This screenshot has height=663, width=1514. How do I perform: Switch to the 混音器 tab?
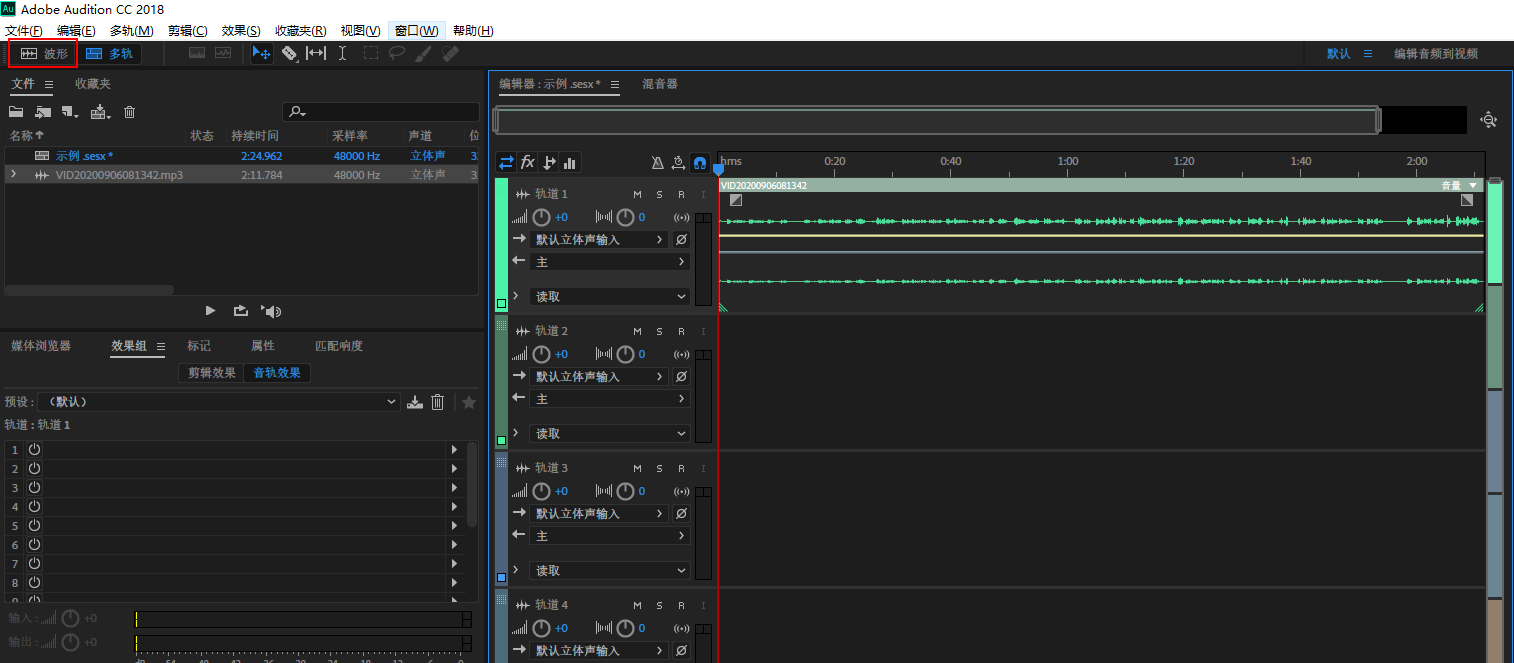[660, 84]
